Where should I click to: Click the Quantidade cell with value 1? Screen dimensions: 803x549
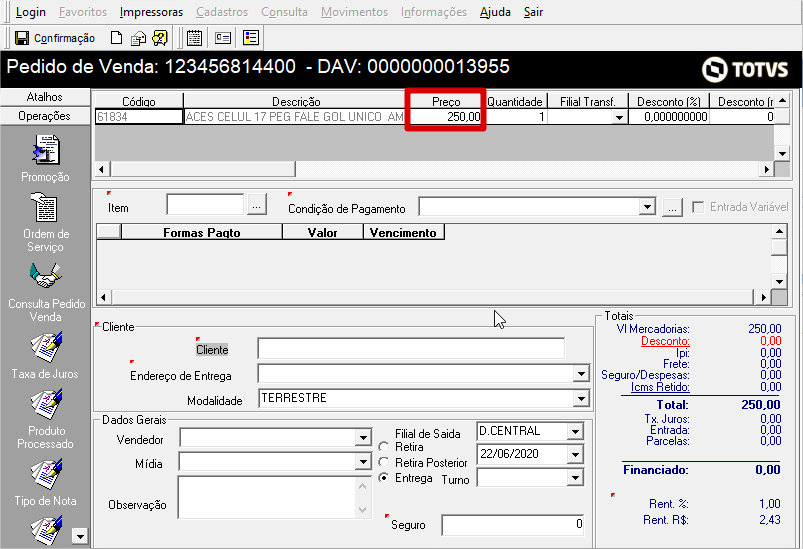tap(516, 117)
